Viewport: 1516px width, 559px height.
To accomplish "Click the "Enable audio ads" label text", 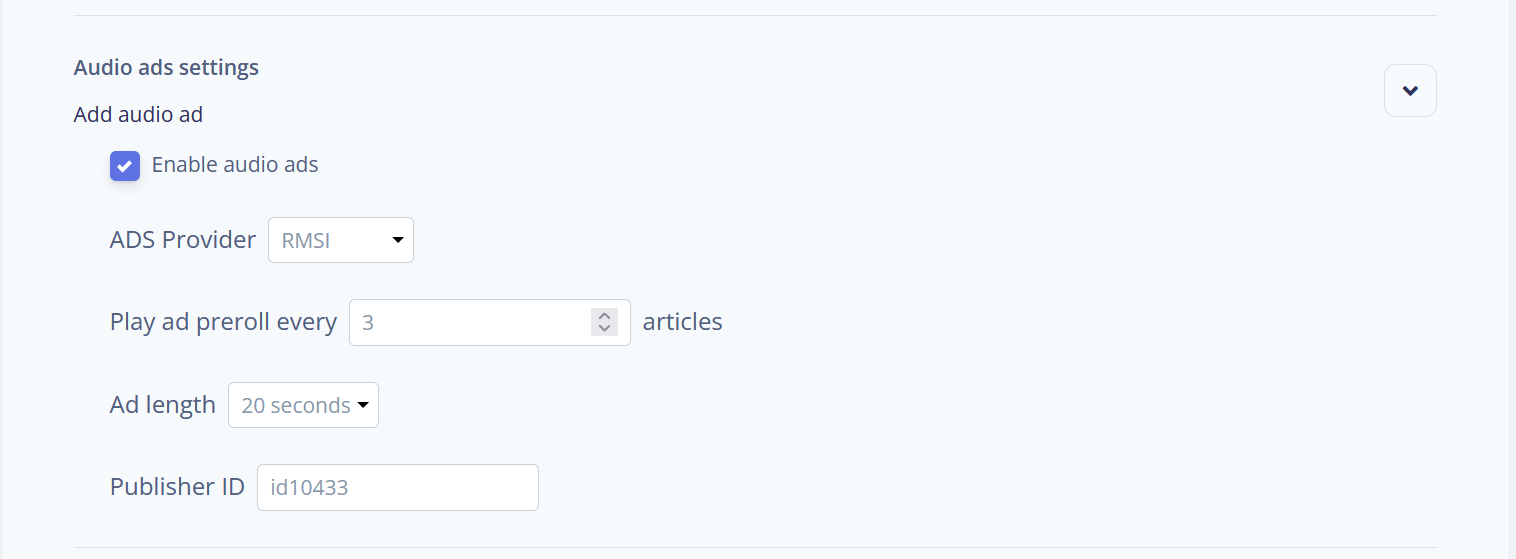I will point(235,165).
